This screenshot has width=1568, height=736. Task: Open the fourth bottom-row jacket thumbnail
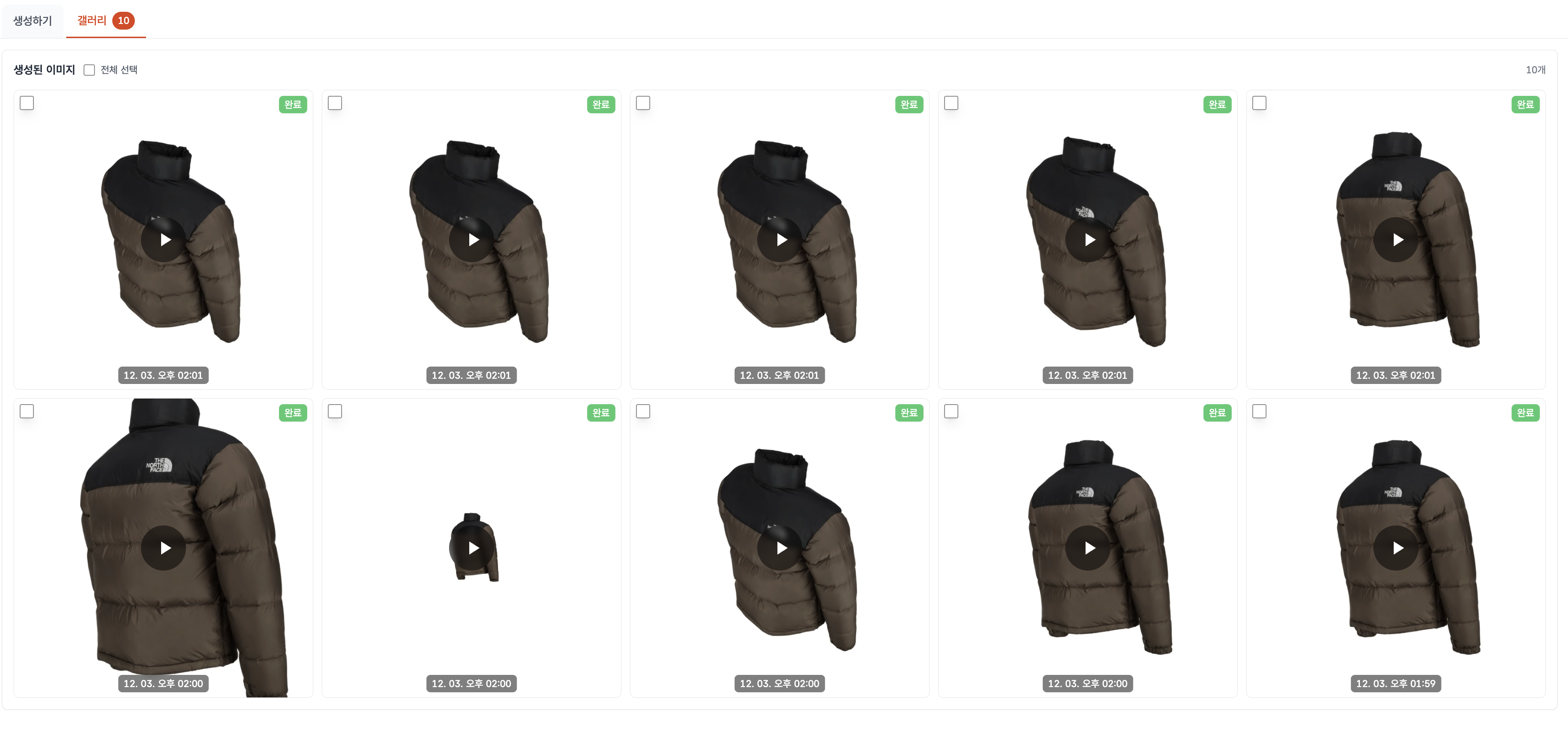1088,548
